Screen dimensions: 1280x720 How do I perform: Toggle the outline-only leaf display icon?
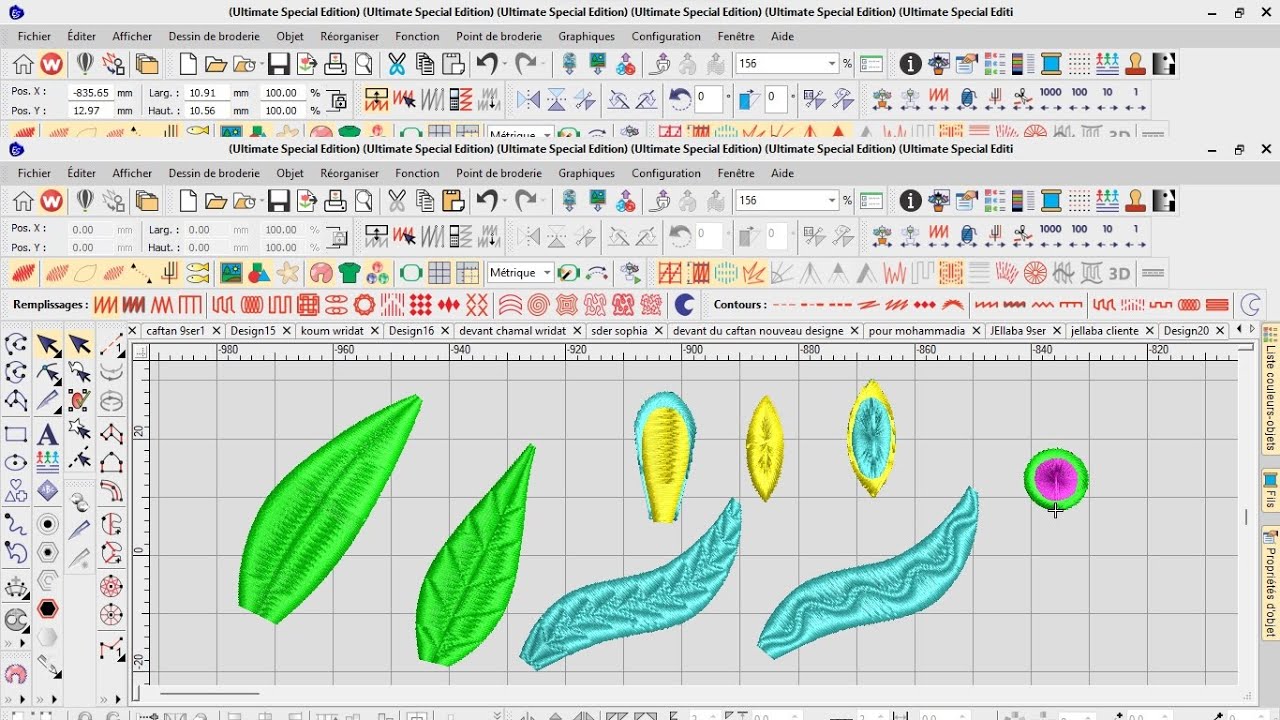click(86, 273)
